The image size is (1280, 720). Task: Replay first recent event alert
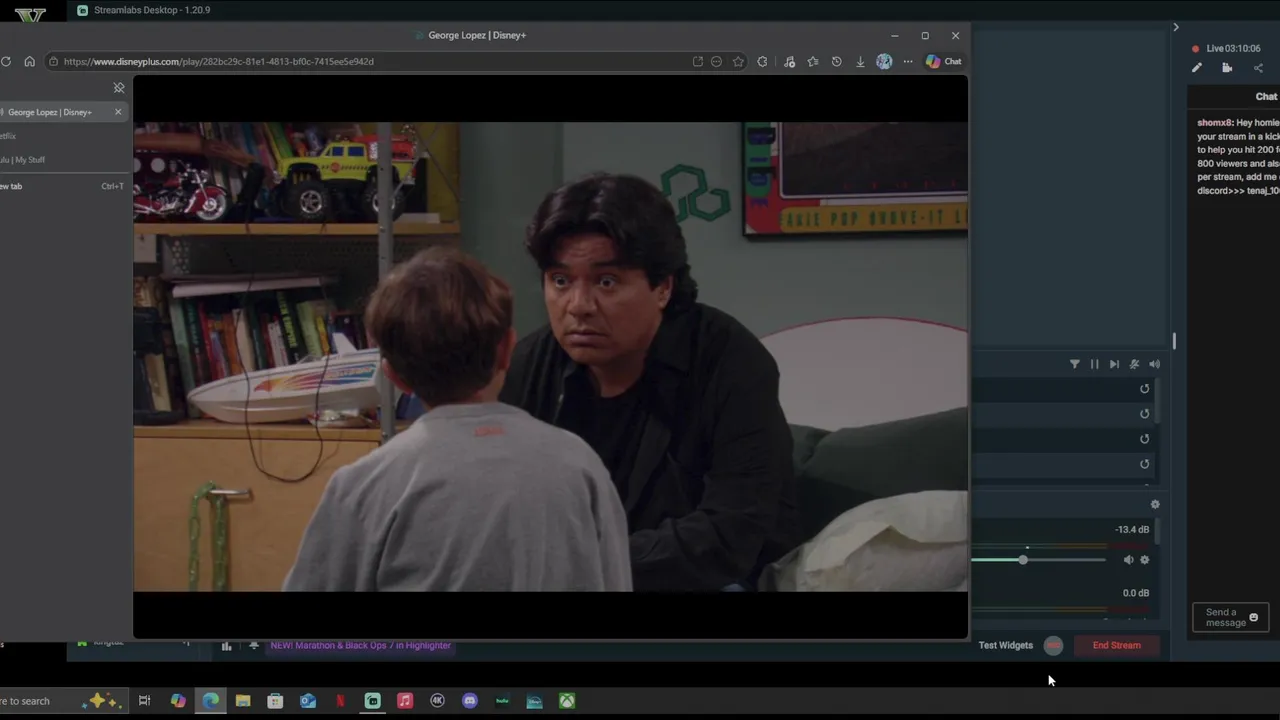(x=1145, y=389)
